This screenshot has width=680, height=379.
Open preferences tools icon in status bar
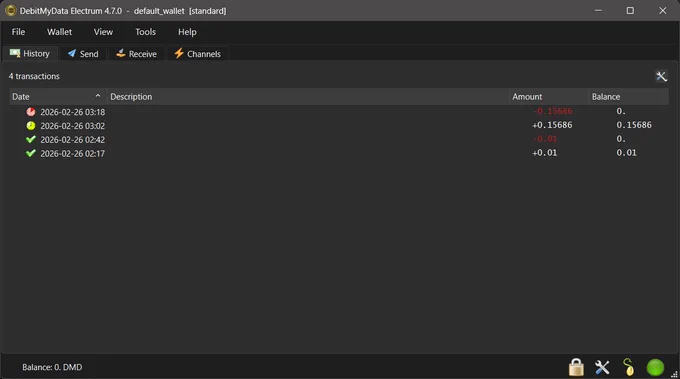(x=602, y=368)
